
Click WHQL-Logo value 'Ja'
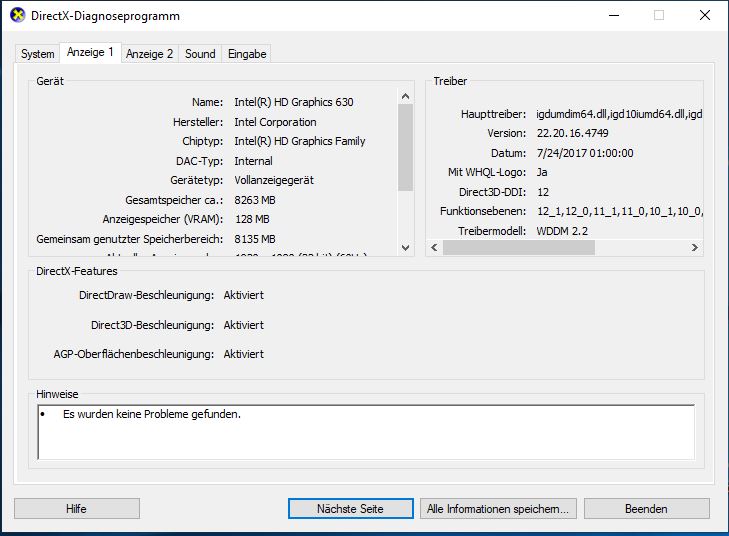click(542, 172)
